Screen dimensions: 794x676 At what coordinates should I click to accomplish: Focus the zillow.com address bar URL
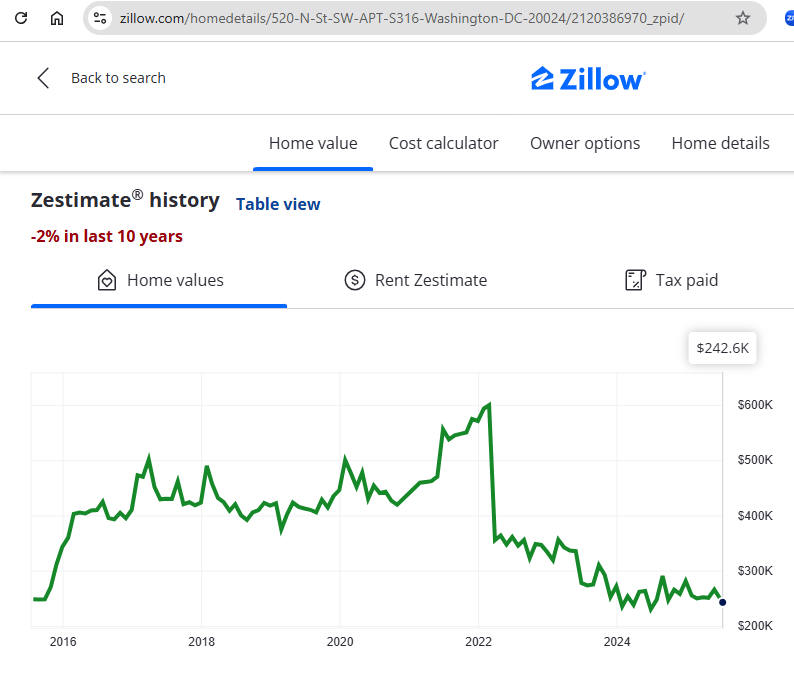pos(400,18)
